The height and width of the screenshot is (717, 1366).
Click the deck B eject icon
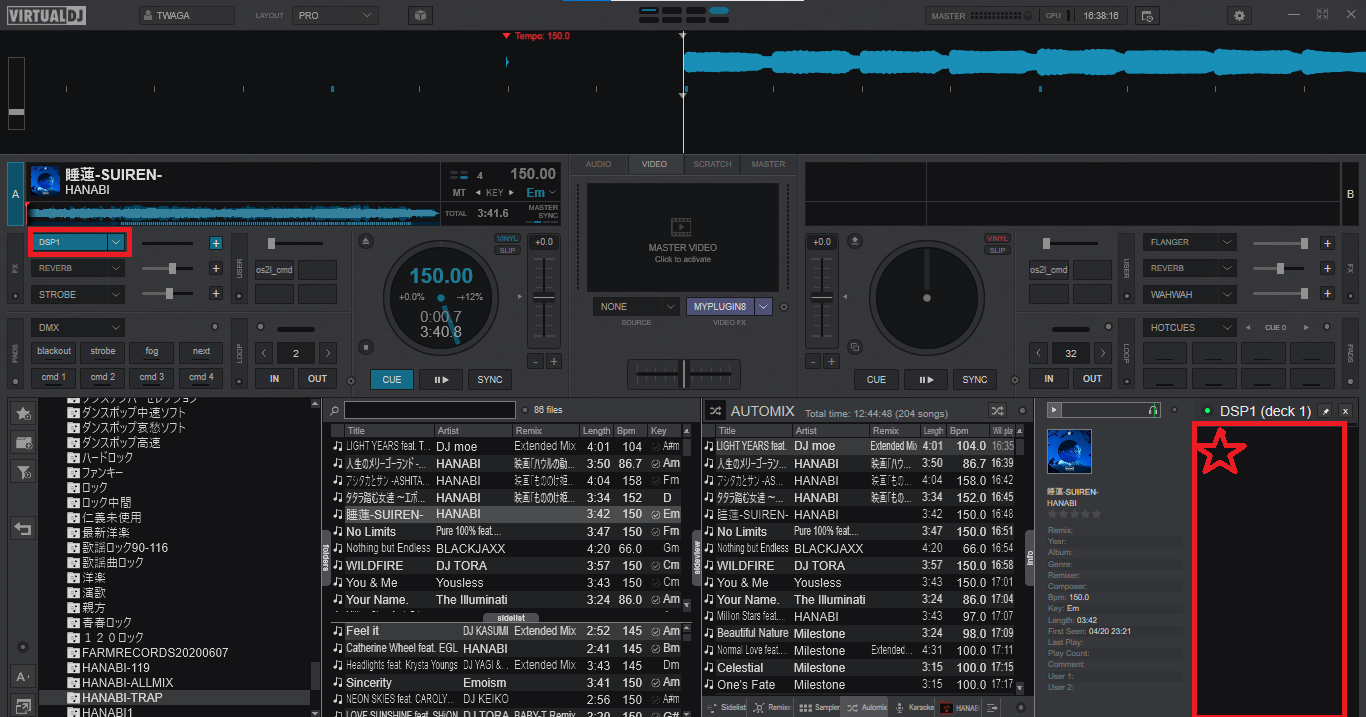pyautogui.click(x=856, y=241)
